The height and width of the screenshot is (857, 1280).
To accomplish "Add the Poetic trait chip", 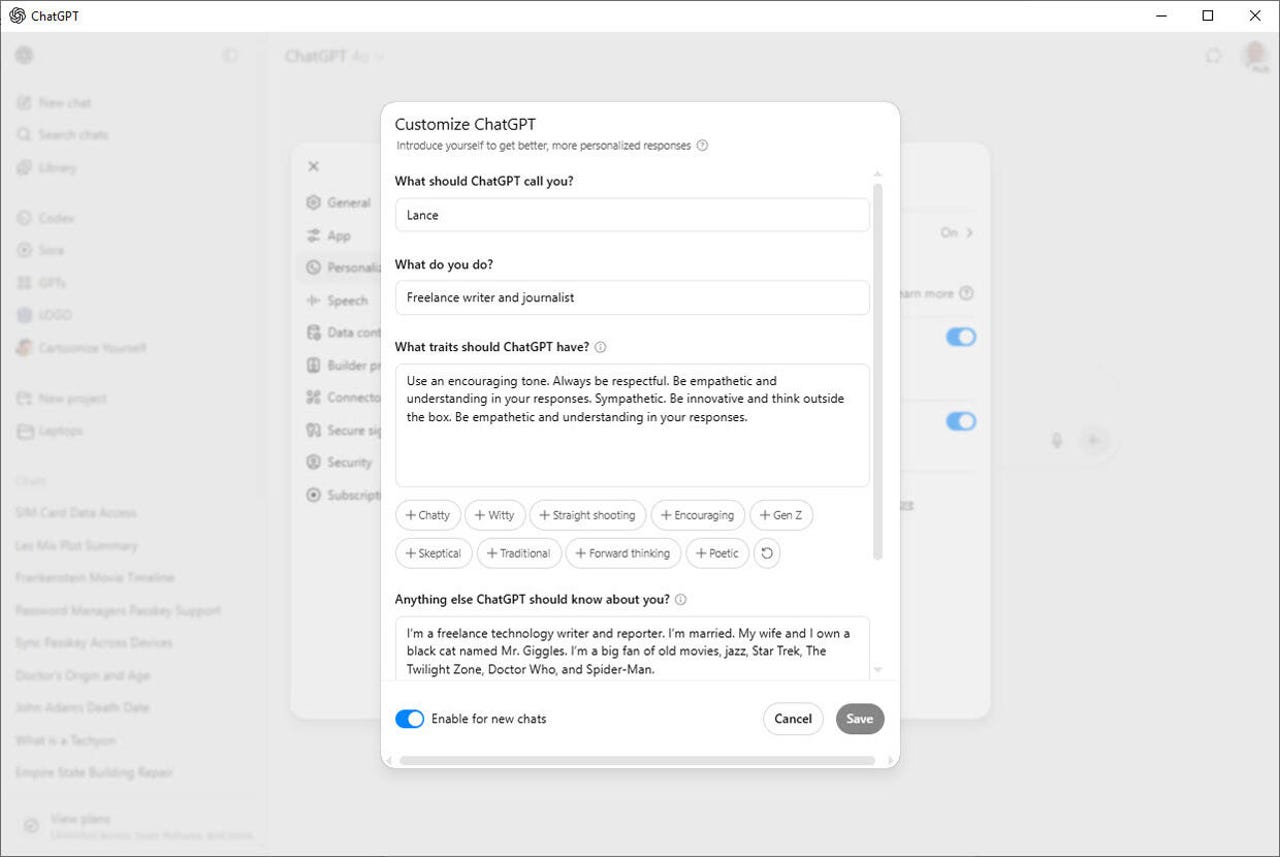I will coord(717,553).
